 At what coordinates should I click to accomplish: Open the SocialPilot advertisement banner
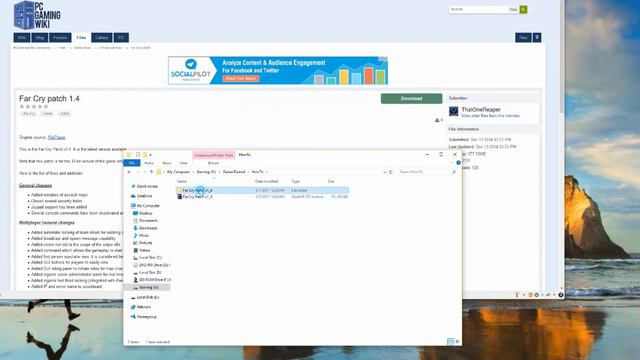[278, 71]
